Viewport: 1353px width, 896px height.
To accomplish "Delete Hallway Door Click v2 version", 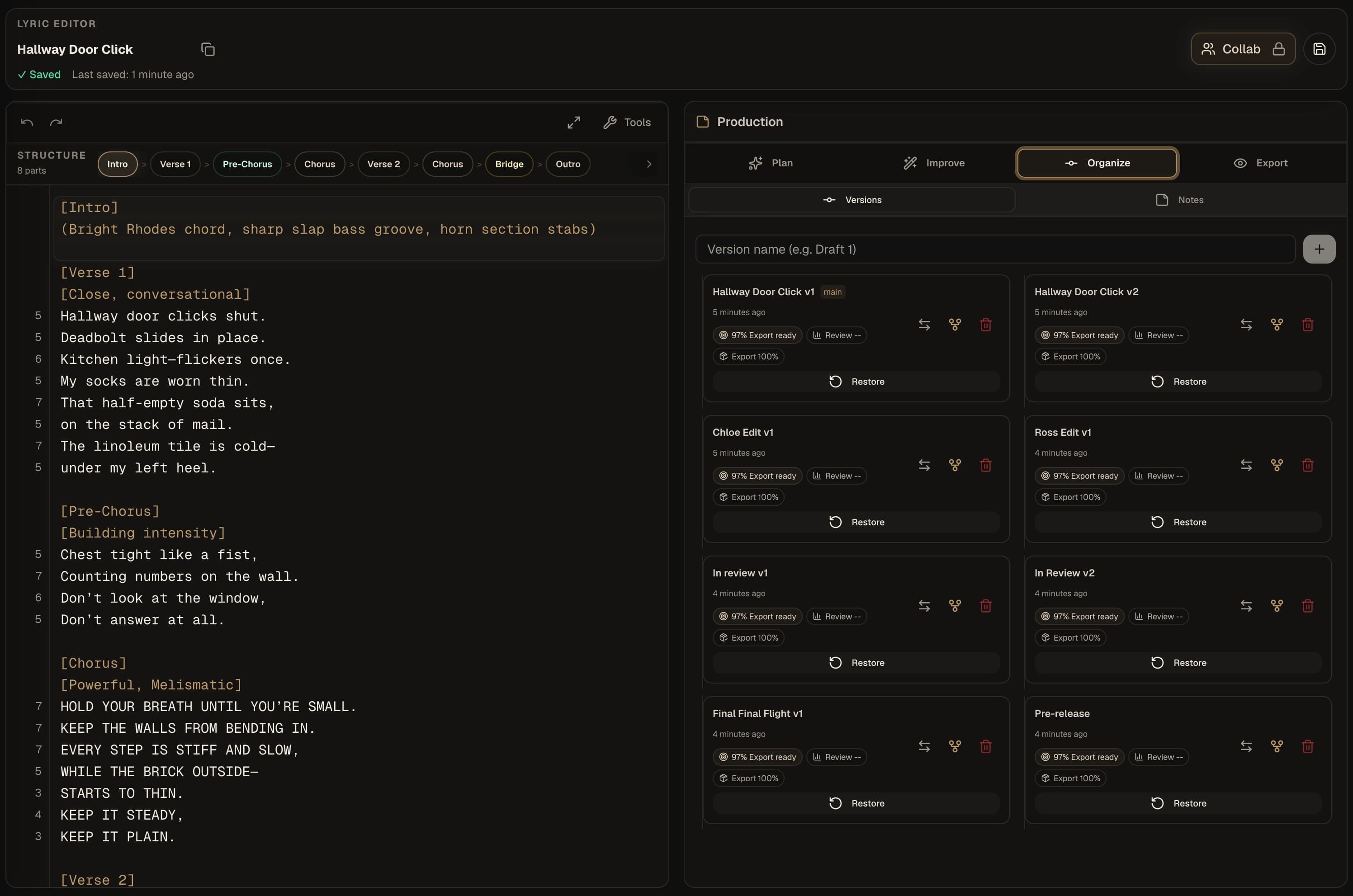I will click(1307, 325).
